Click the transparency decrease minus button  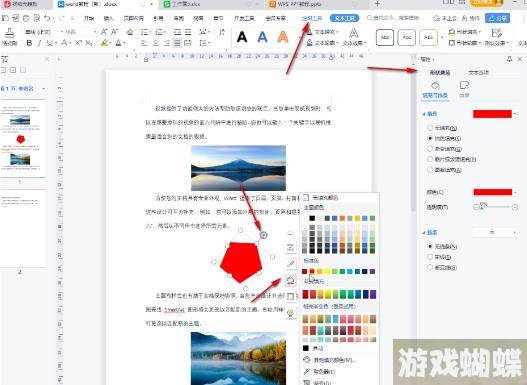point(476,207)
